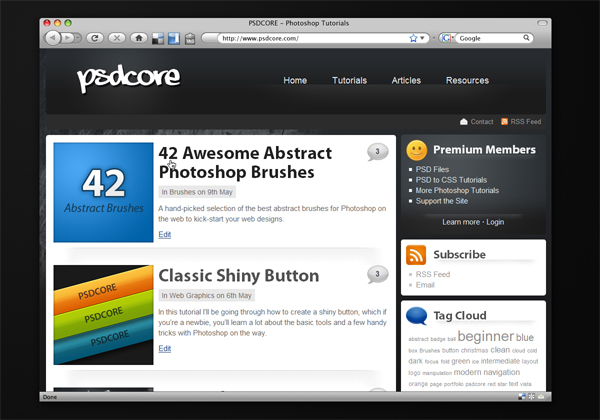Go to the Home page icon in toolbar
Screen dimensions: 600x420
tap(139, 38)
